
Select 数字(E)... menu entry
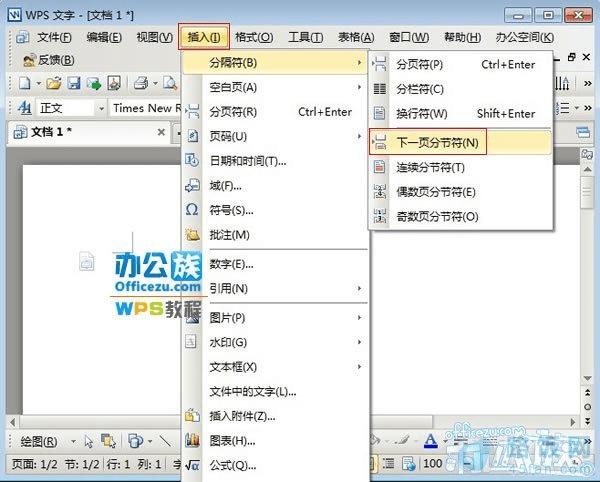pyautogui.click(x=275, y=264)
